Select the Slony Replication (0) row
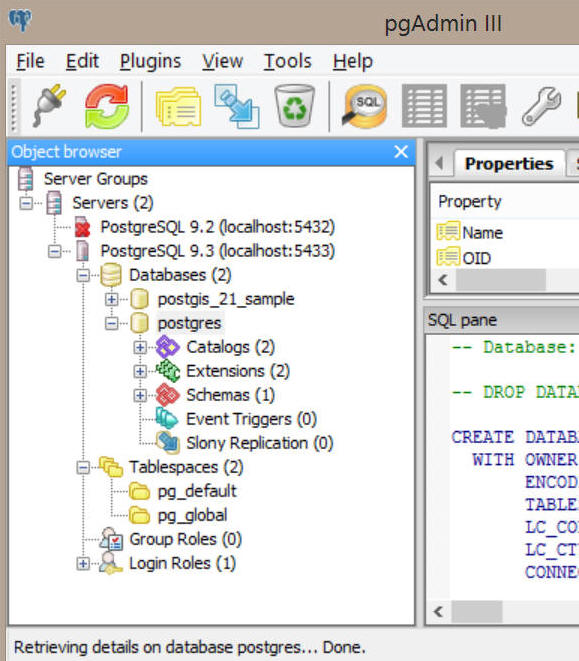 tap(260, 443)
